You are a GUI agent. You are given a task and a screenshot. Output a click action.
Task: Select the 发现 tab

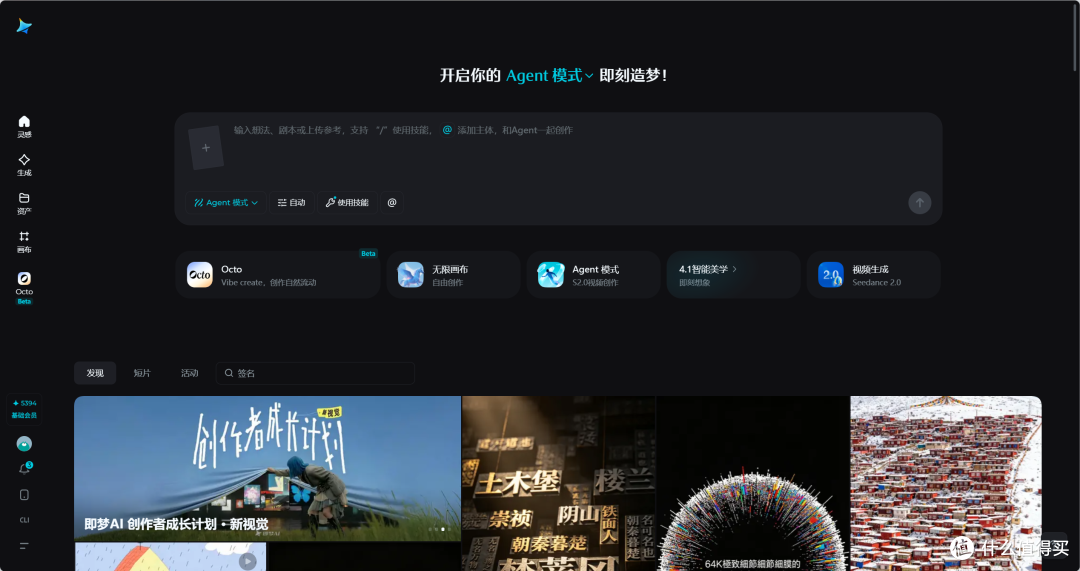(95, 373)
